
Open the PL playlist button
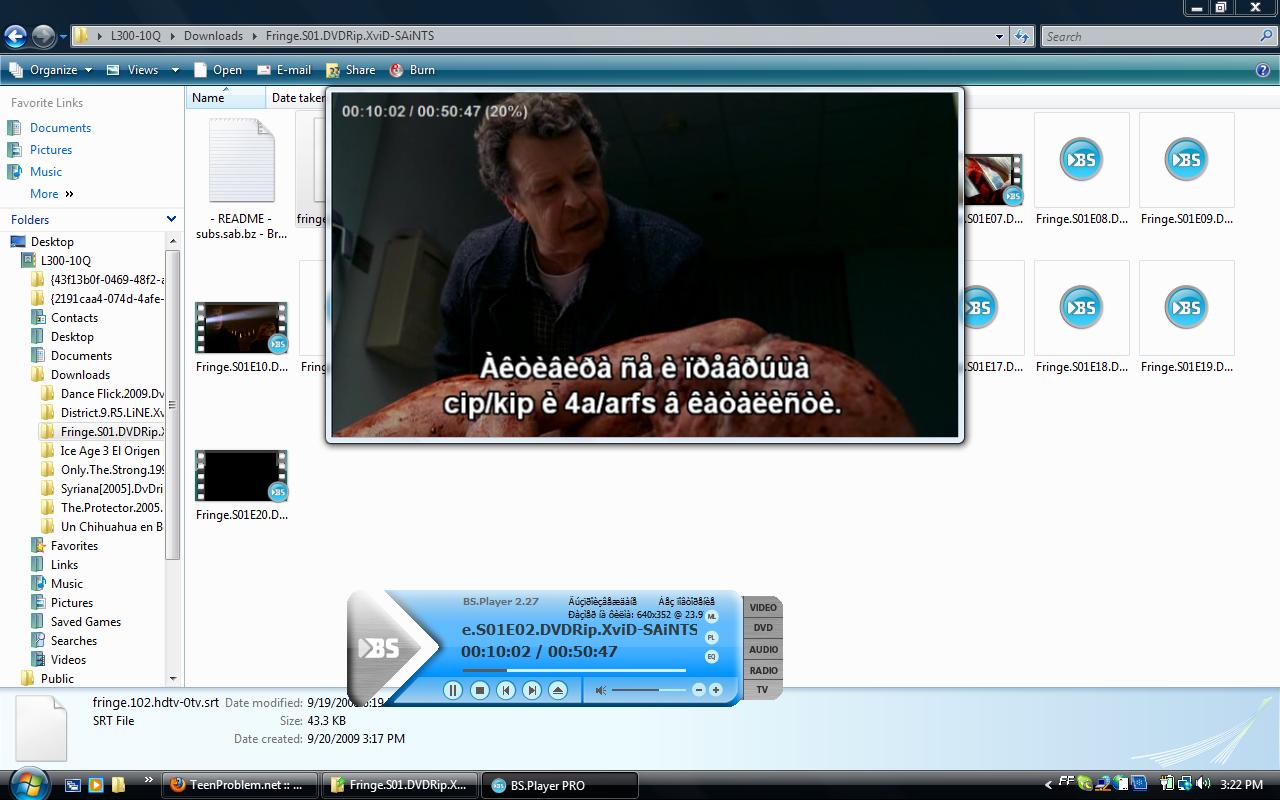point(712,637)
